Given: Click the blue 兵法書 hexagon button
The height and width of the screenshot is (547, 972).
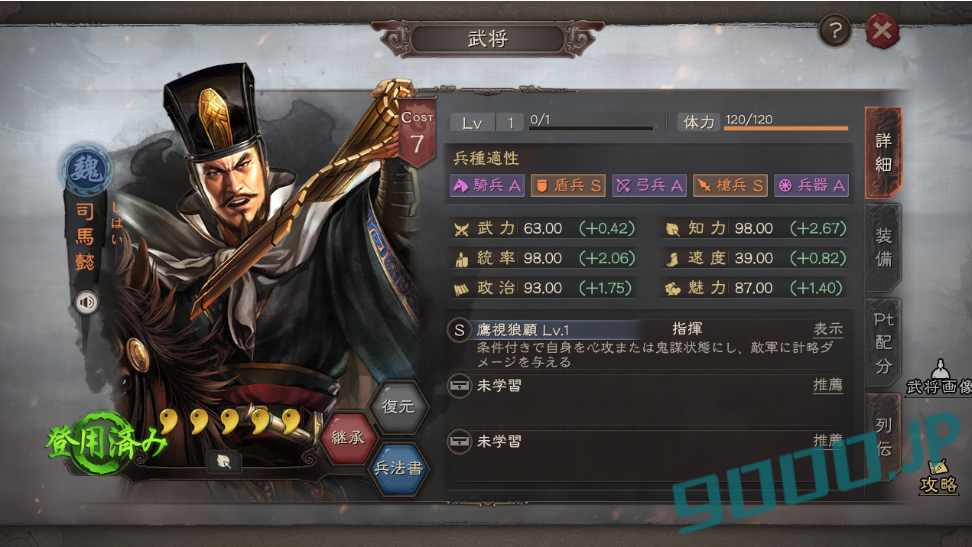Looking at the screenshot, I should [x=398, y=468].
